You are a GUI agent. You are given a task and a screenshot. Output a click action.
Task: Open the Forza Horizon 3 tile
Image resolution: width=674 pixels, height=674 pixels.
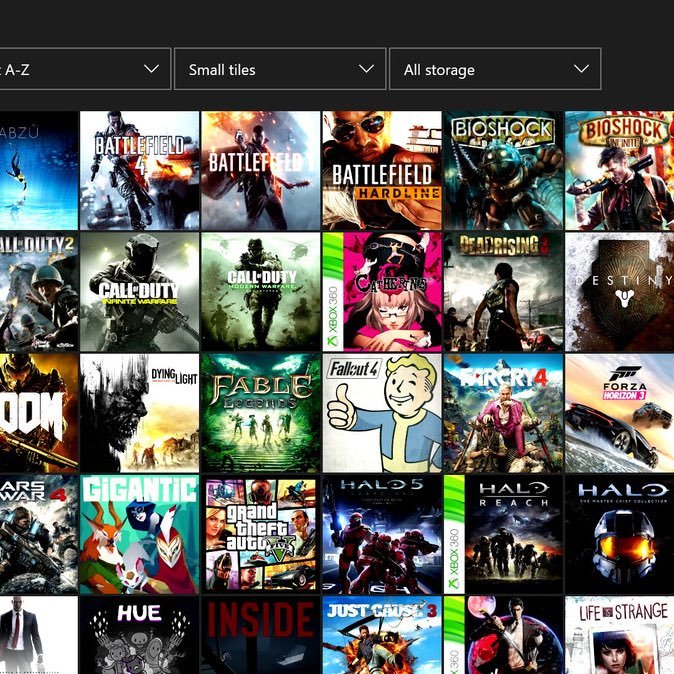619,413
